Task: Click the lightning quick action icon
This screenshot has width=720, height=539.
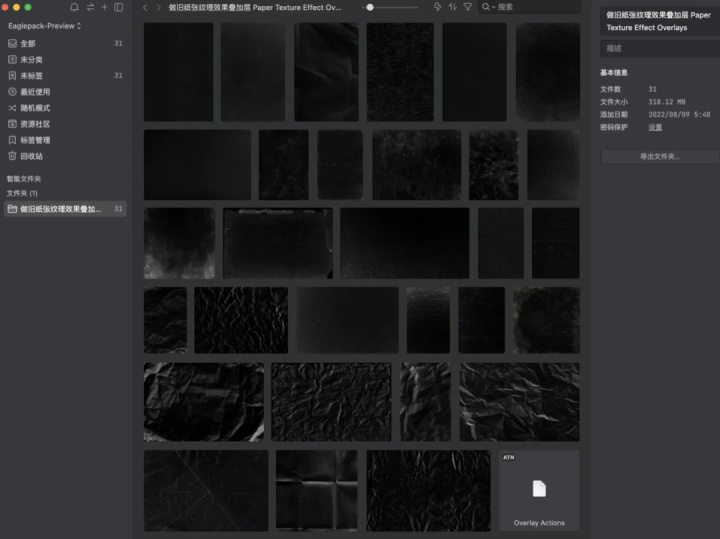Action: 437,7
